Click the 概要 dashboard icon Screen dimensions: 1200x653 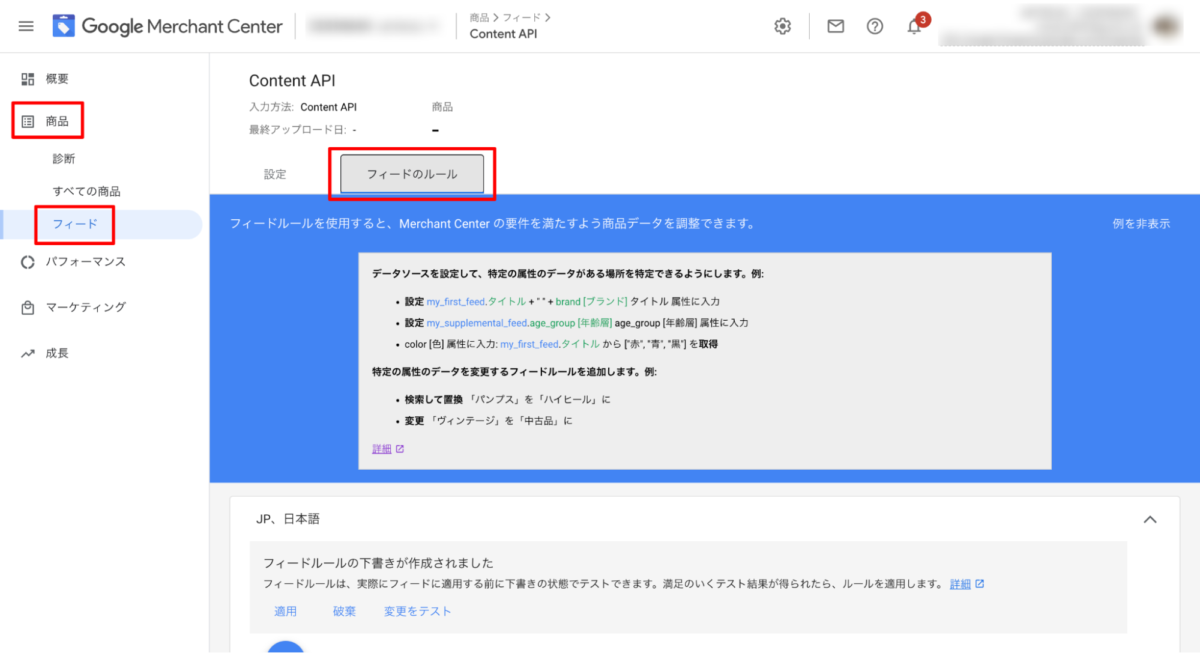coord(28,78)
